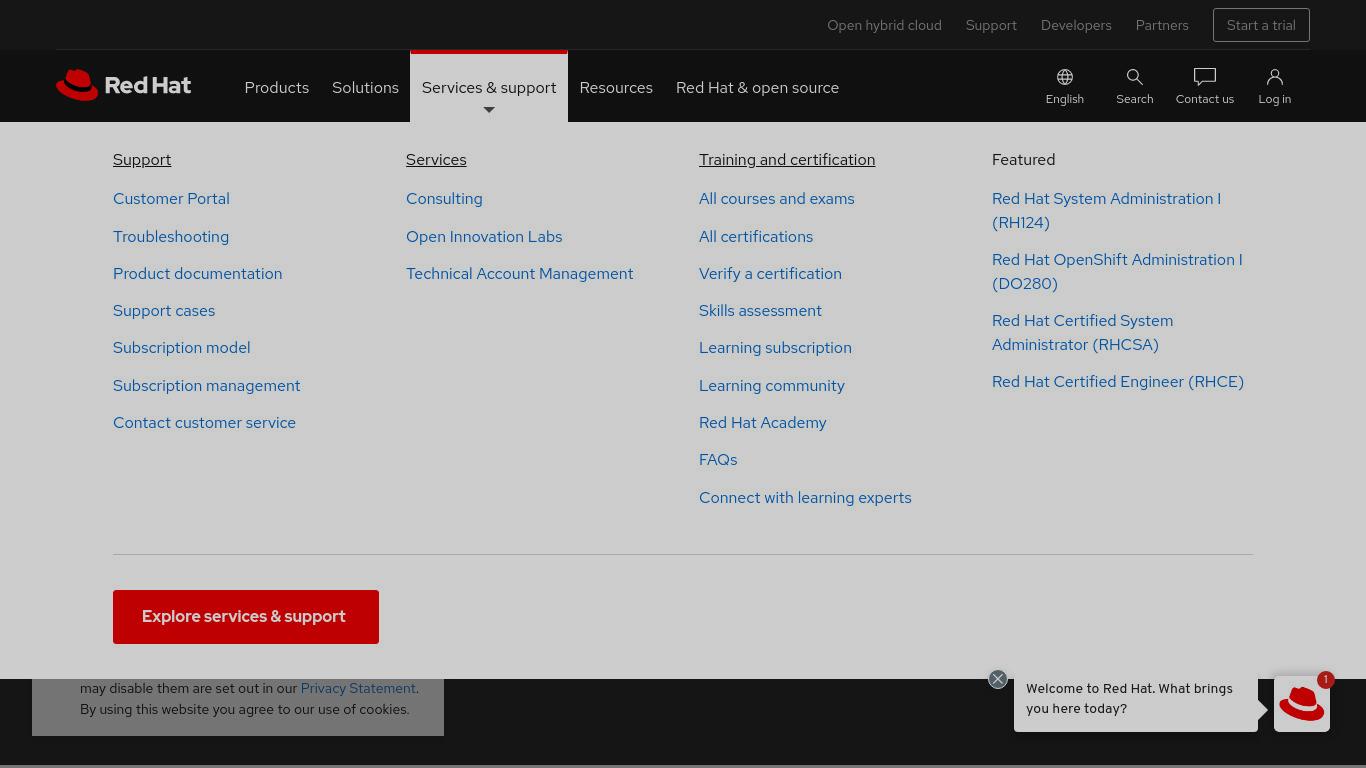The height and width of the screenshot is (768, 1366).
Task: Open FAQs link
Action: pos(718,460)
